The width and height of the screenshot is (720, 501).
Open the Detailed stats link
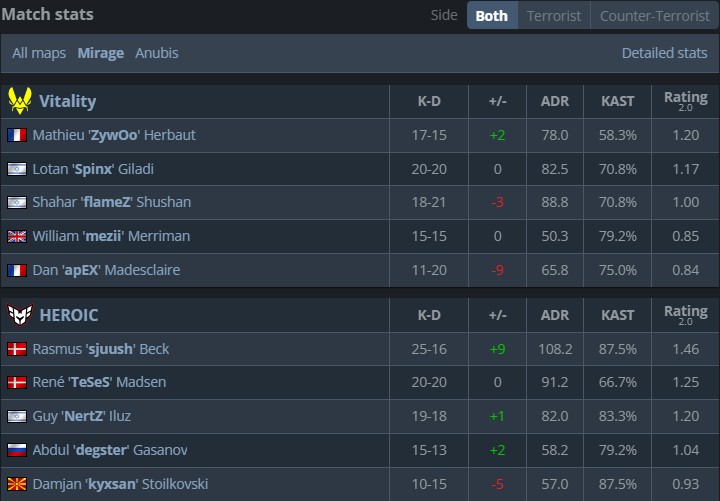tap(664, 53)
